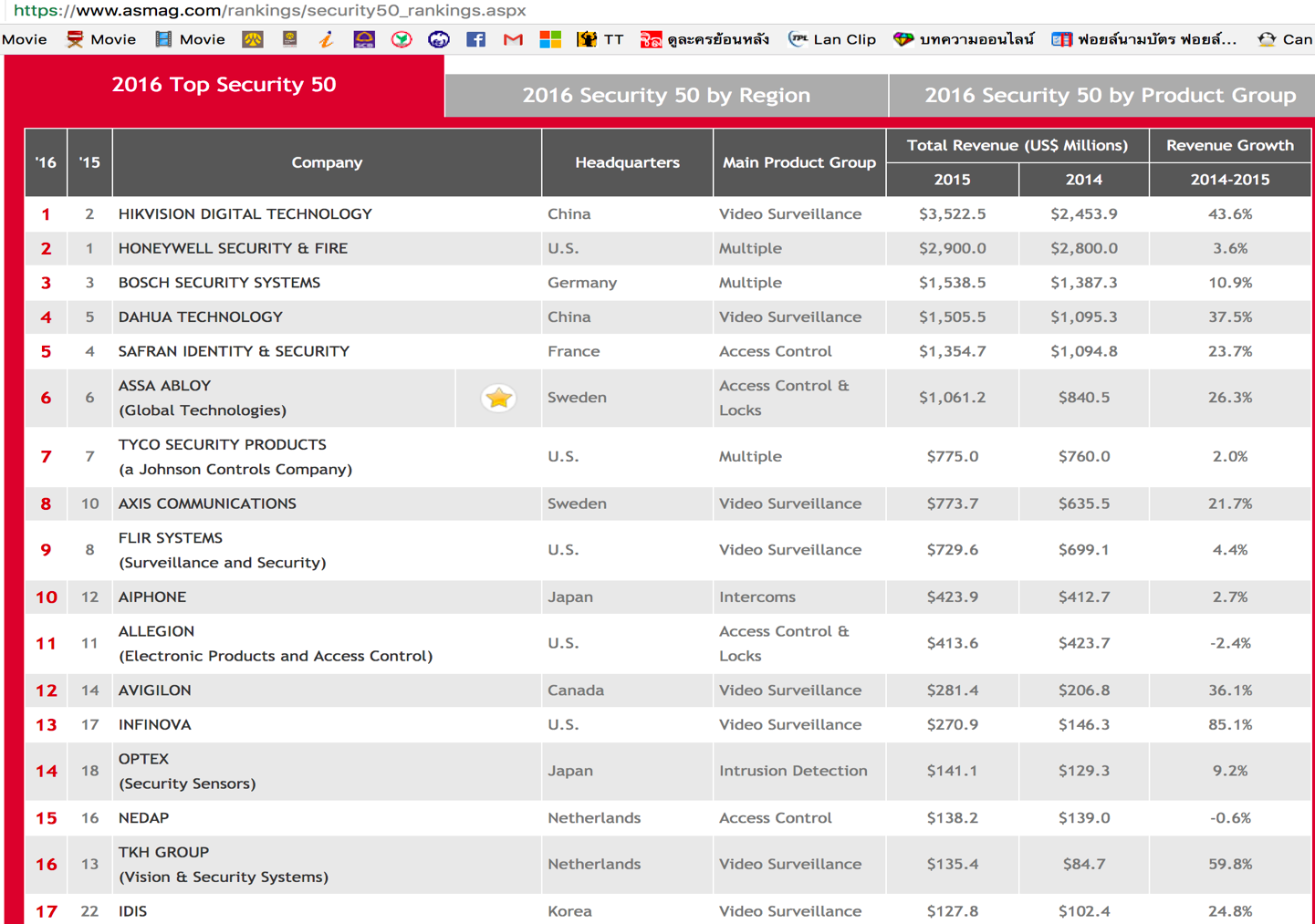The image size is (1315, 924).
Task: Click the $84.7 2014 revenue for TKH Group
Action: tap(1084, 864)
